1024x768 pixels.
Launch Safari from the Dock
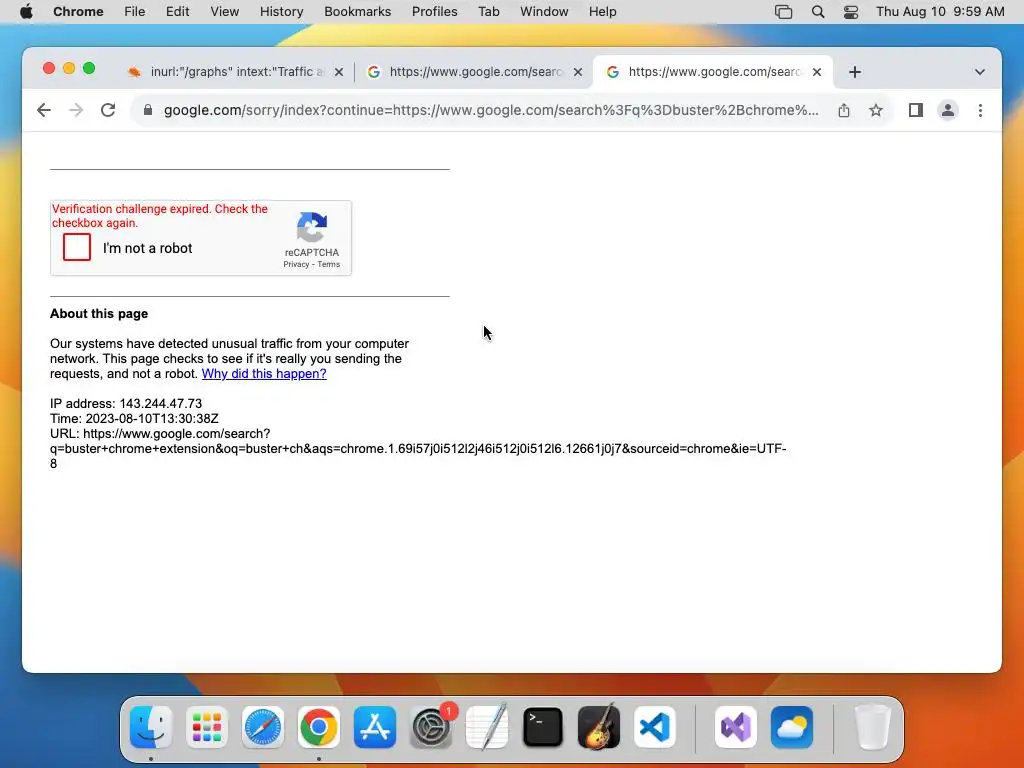pos(263,727)
